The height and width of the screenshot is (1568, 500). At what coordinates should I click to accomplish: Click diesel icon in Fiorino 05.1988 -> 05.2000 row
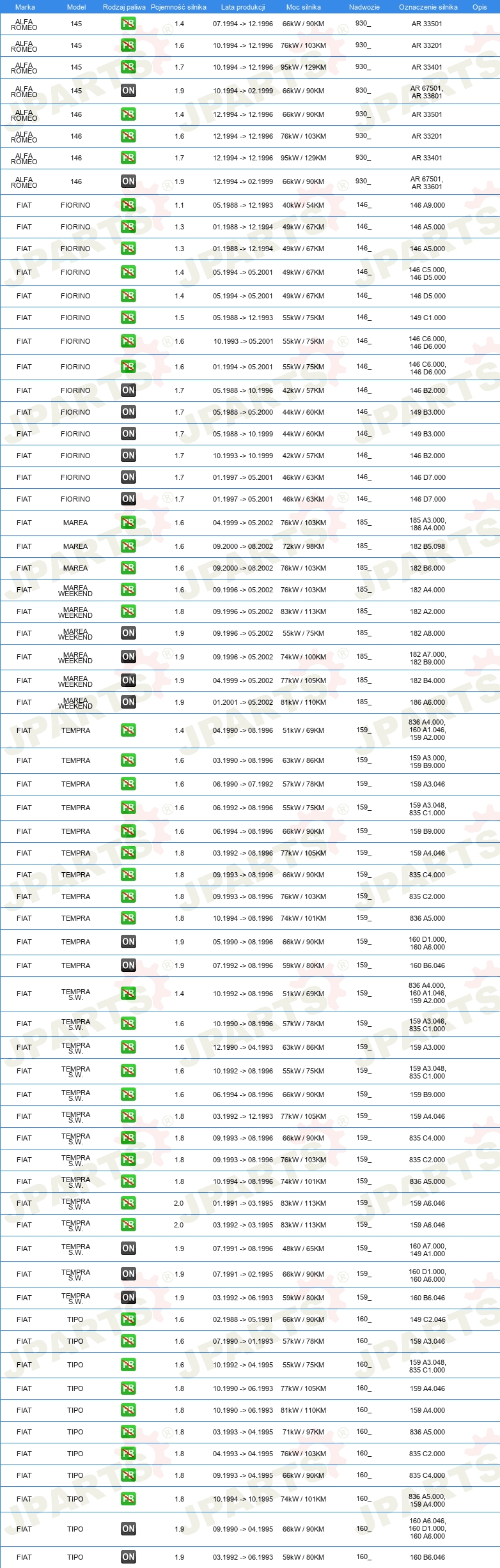coord(129,412)
